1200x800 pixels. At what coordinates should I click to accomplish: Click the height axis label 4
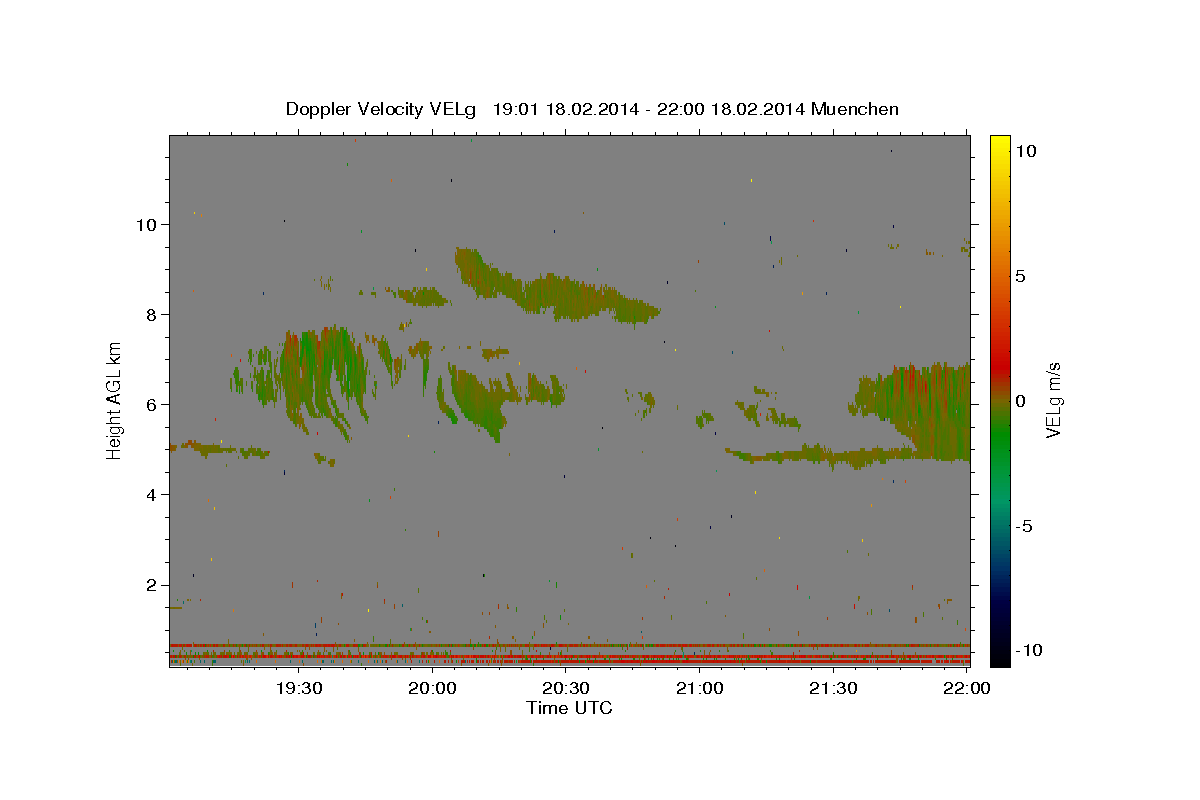[x=149, y=494]
